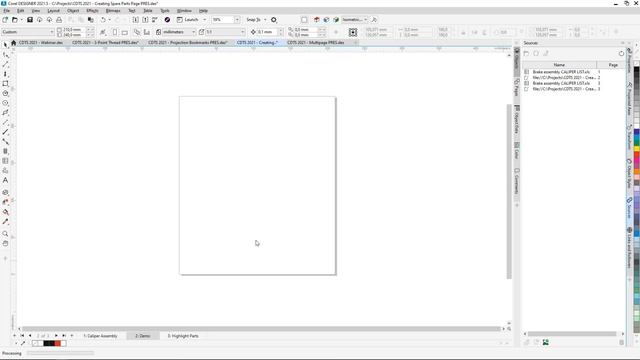
Task: Open the File menu
Action: (7, 11)
